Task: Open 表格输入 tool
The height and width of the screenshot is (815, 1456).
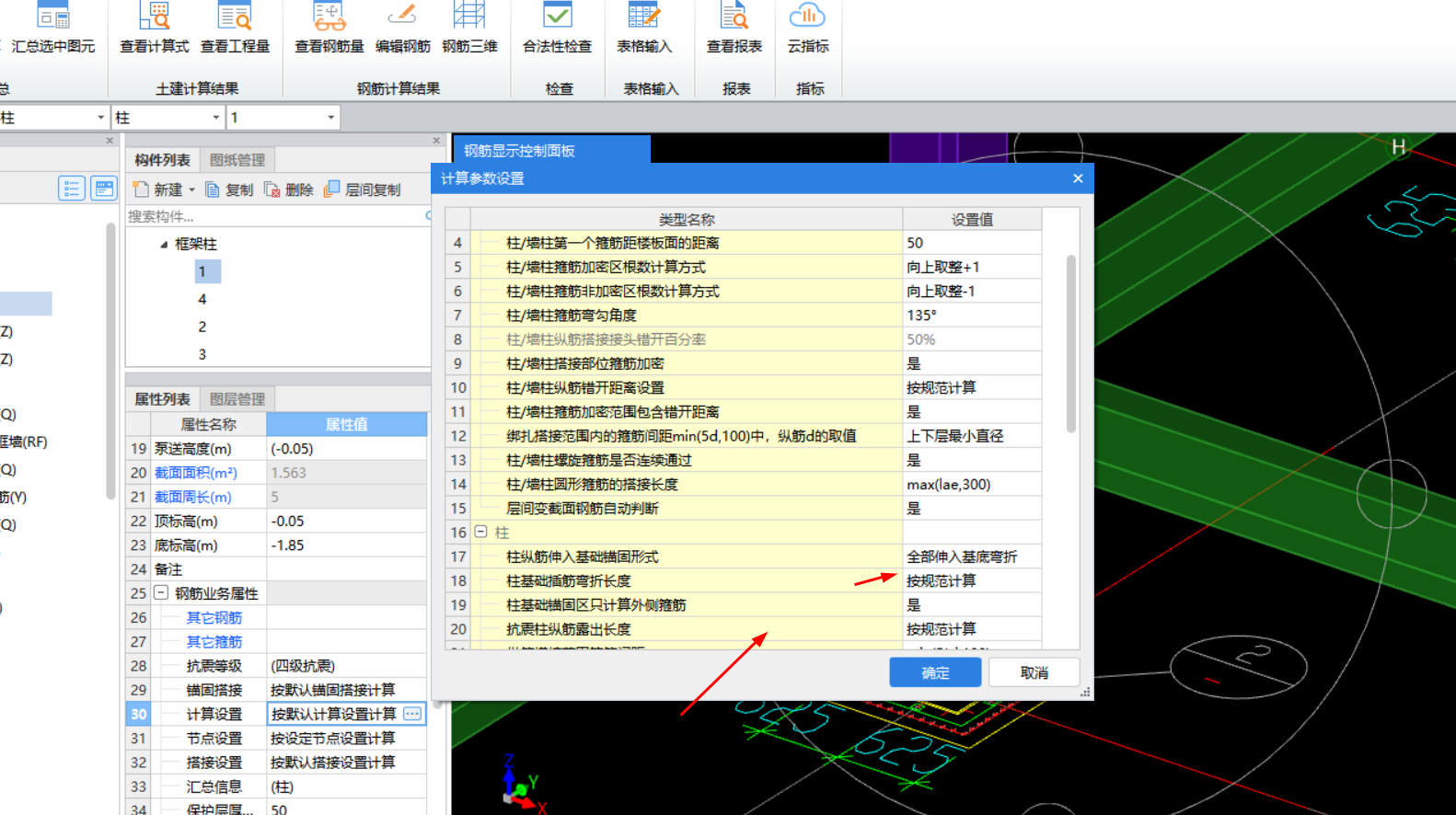Action: point(643,29)
